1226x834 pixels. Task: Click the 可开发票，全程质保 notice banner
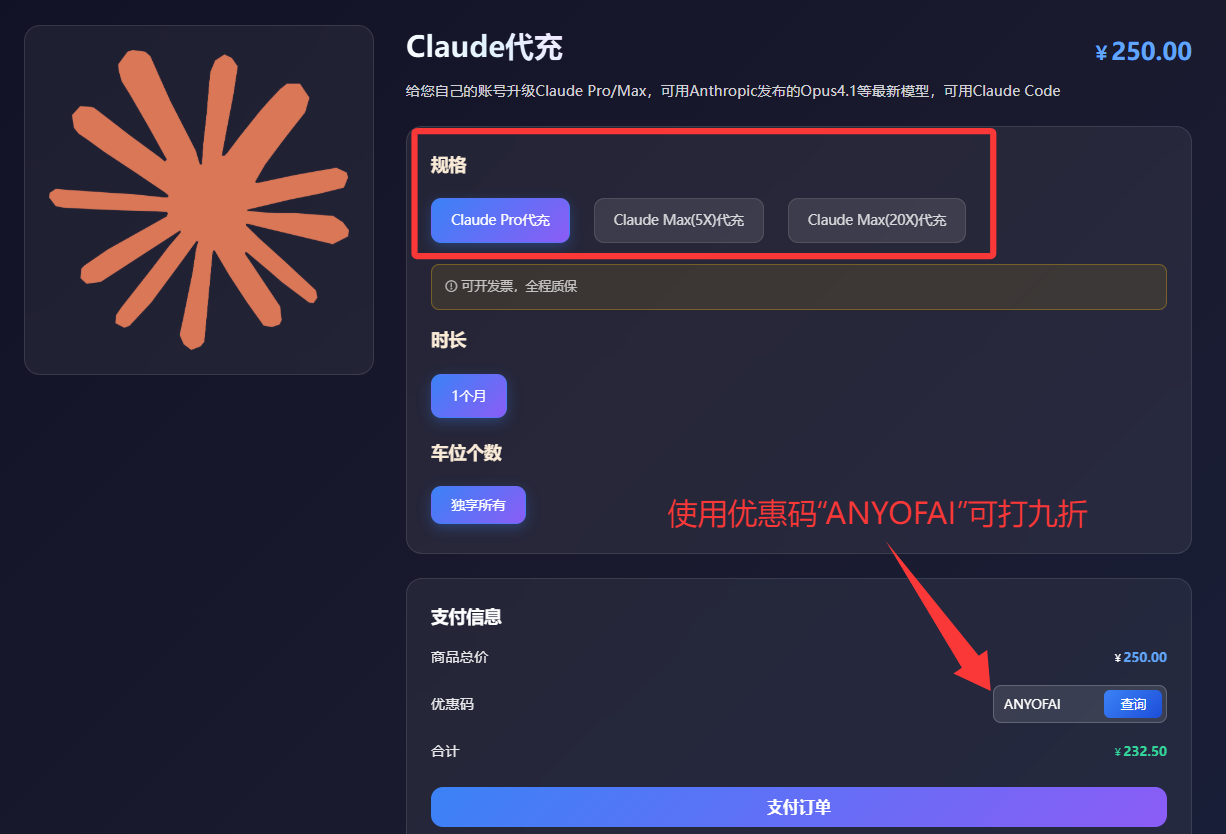799,287
